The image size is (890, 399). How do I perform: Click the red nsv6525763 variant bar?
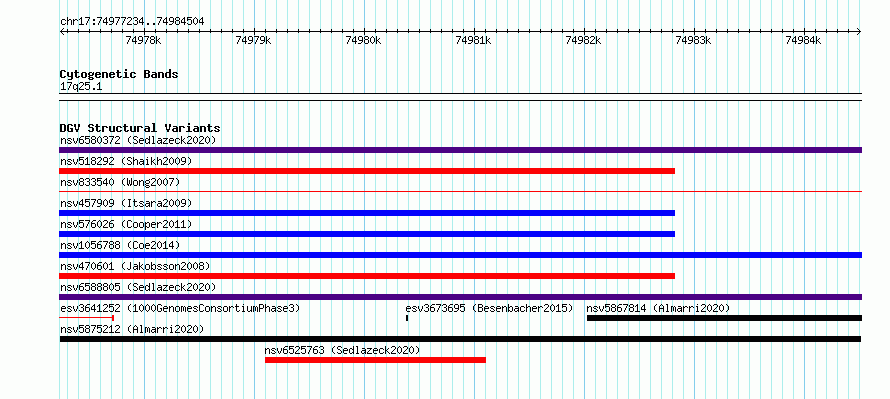(x=375, y=360)
